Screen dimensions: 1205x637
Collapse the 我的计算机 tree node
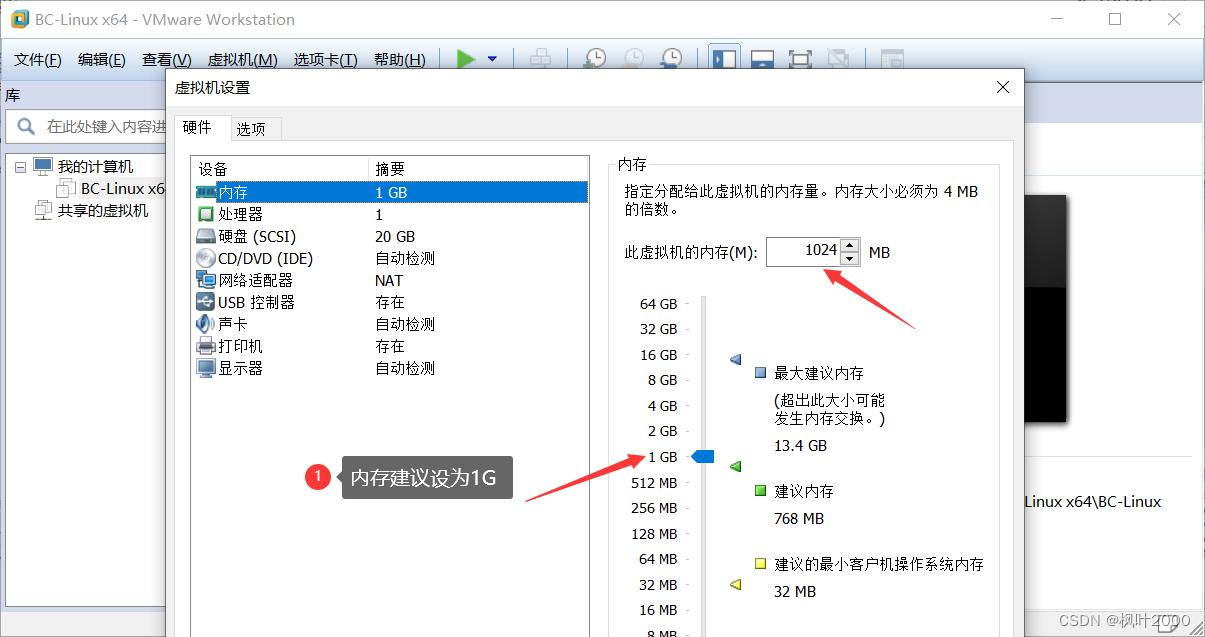[x=22, y=165]
